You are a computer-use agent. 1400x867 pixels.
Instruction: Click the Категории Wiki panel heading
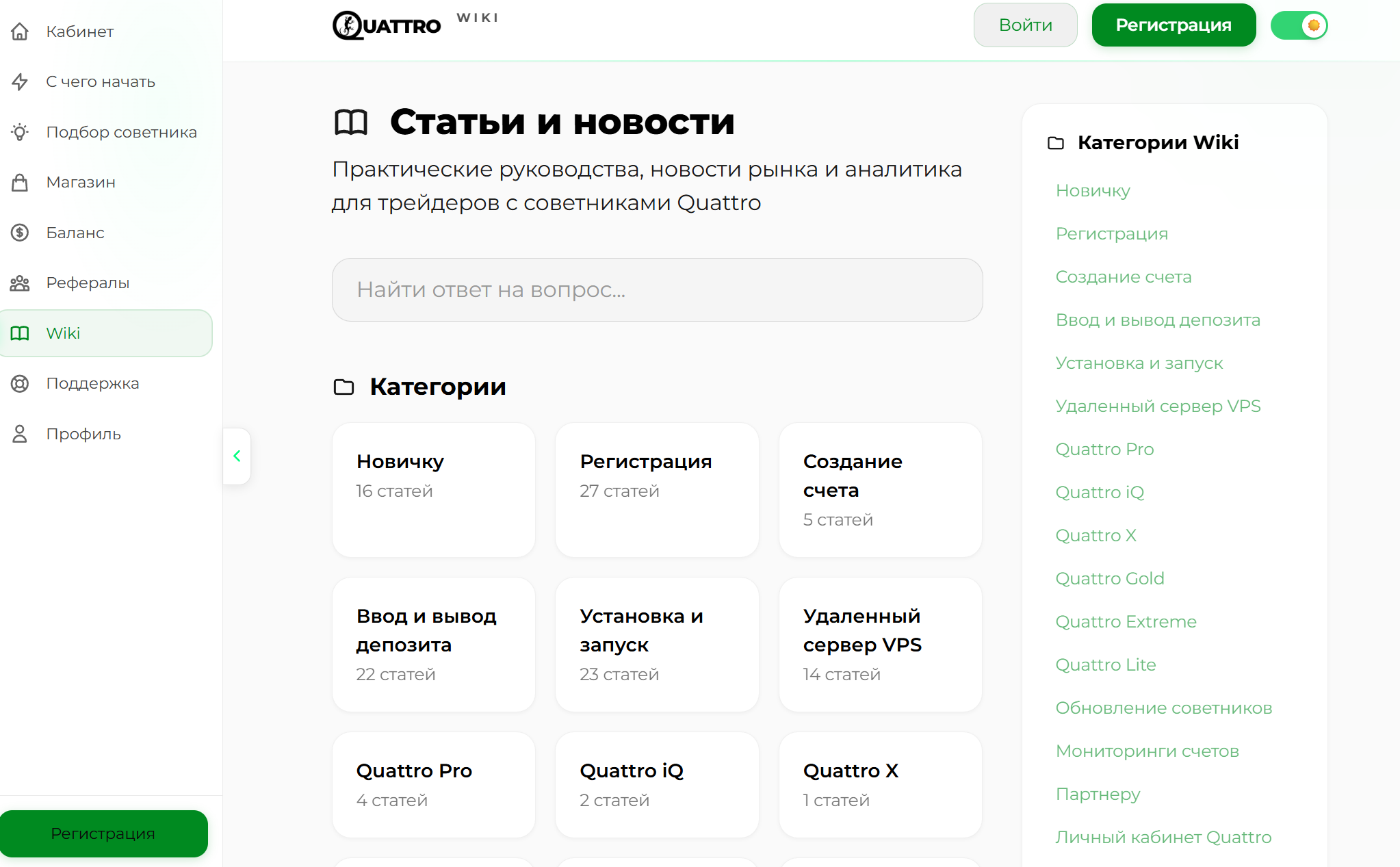[1158, 142]
